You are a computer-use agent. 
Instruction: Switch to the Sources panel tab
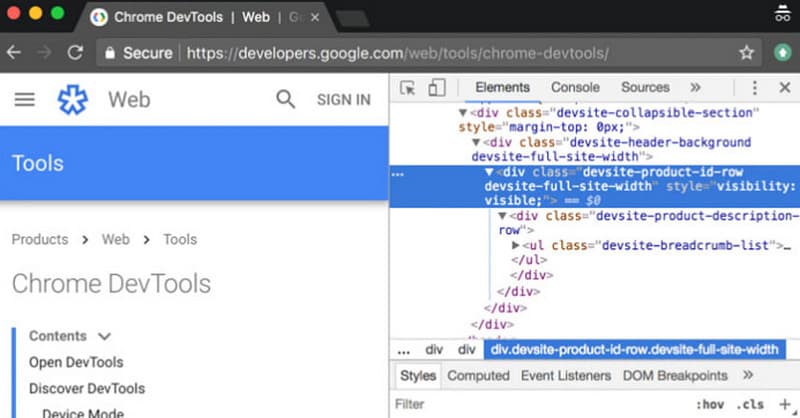point(645,87)
